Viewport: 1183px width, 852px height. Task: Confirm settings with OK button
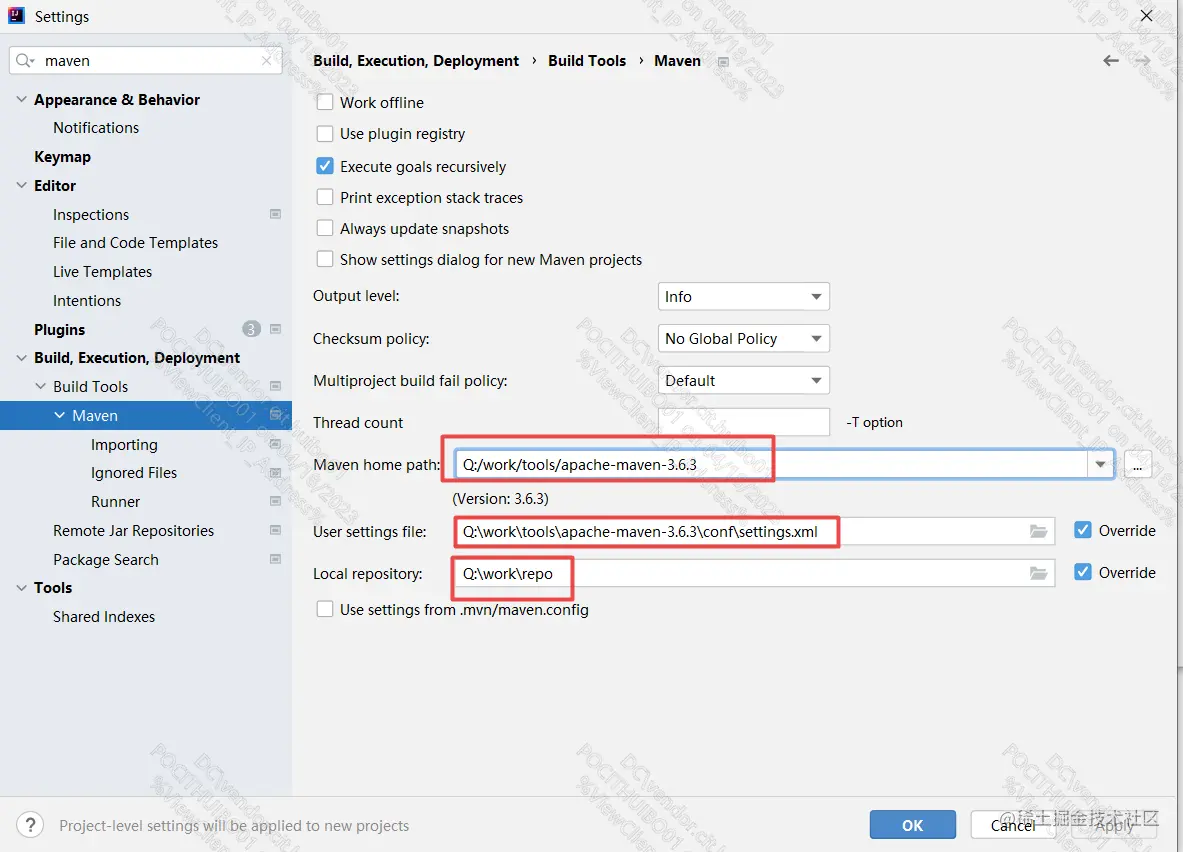pos(912,825)
